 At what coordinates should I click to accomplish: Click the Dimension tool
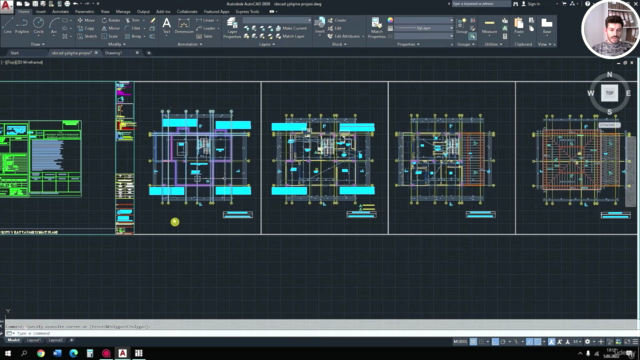[184, 25]
